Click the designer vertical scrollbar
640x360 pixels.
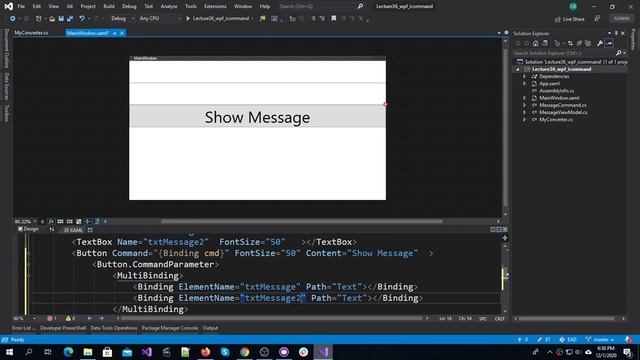pos(506,128)
